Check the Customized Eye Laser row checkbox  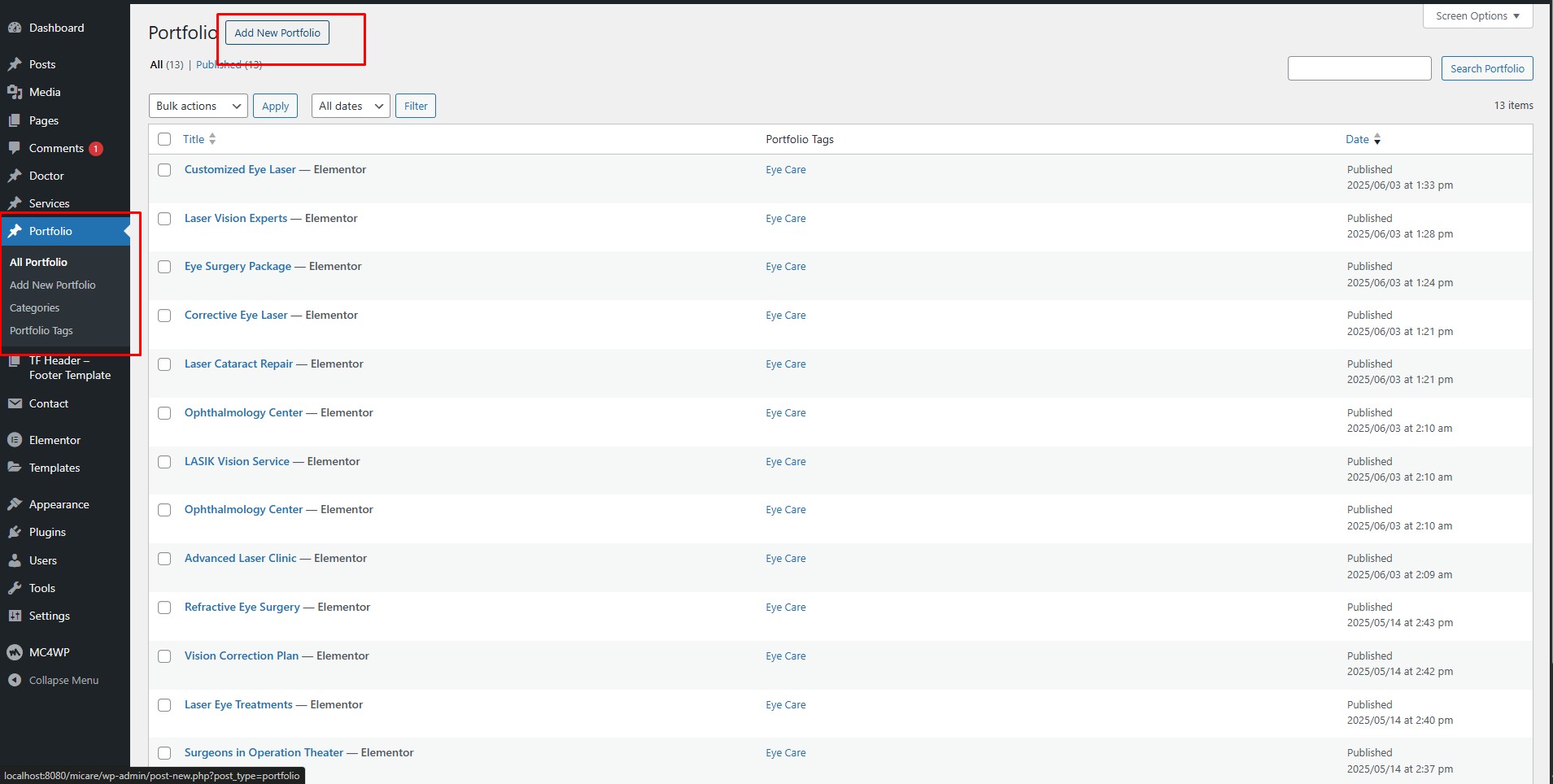(164, 170)
